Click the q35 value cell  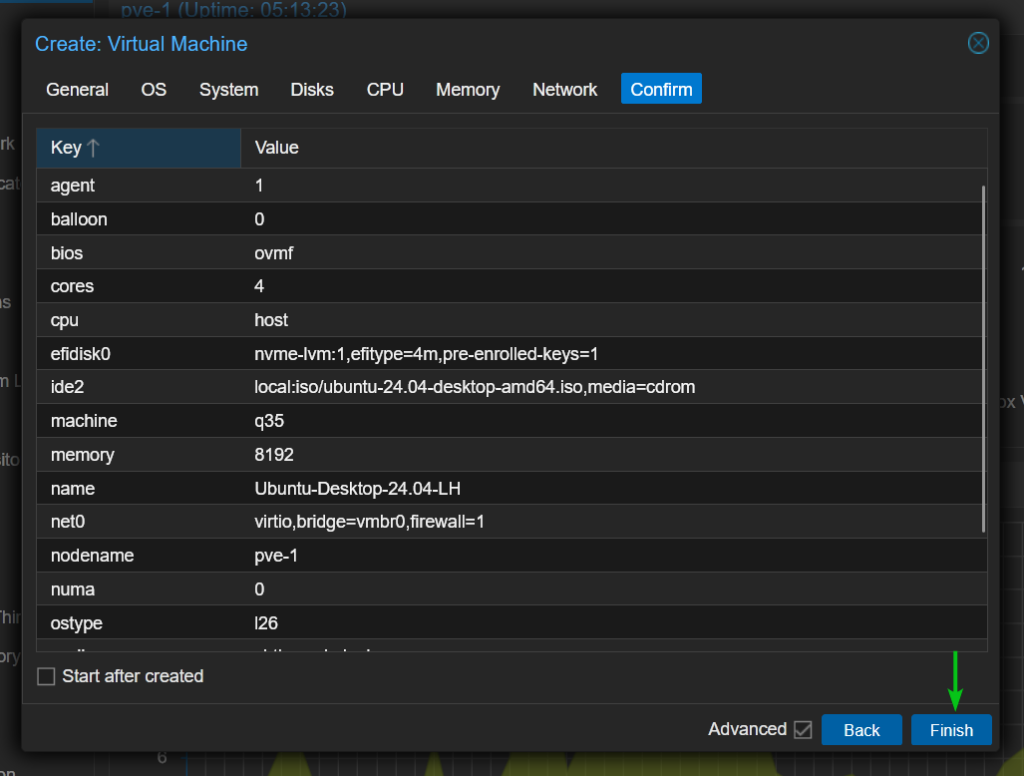click(269, 421)
